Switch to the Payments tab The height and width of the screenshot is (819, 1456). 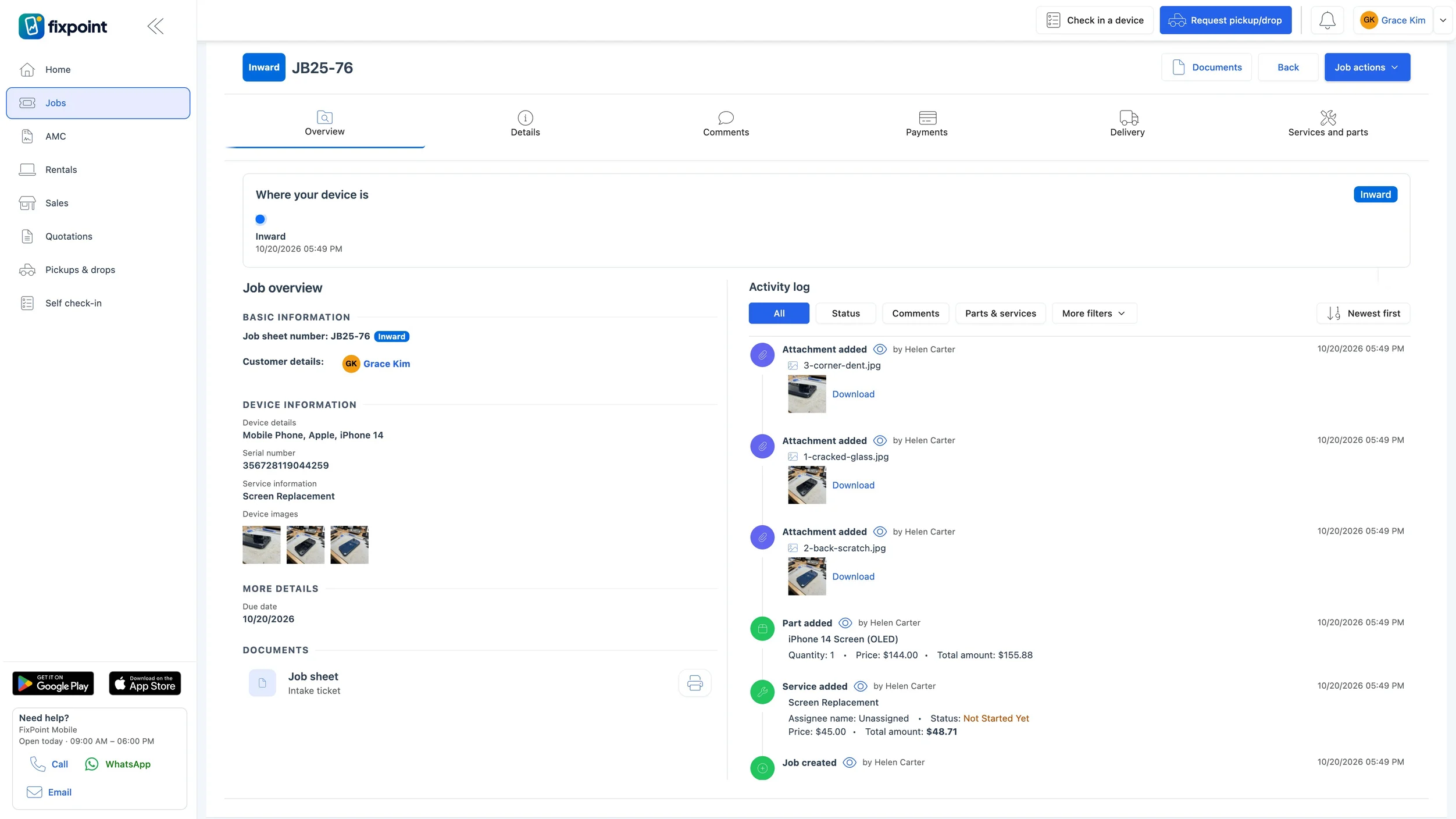(x=926, y=123)
